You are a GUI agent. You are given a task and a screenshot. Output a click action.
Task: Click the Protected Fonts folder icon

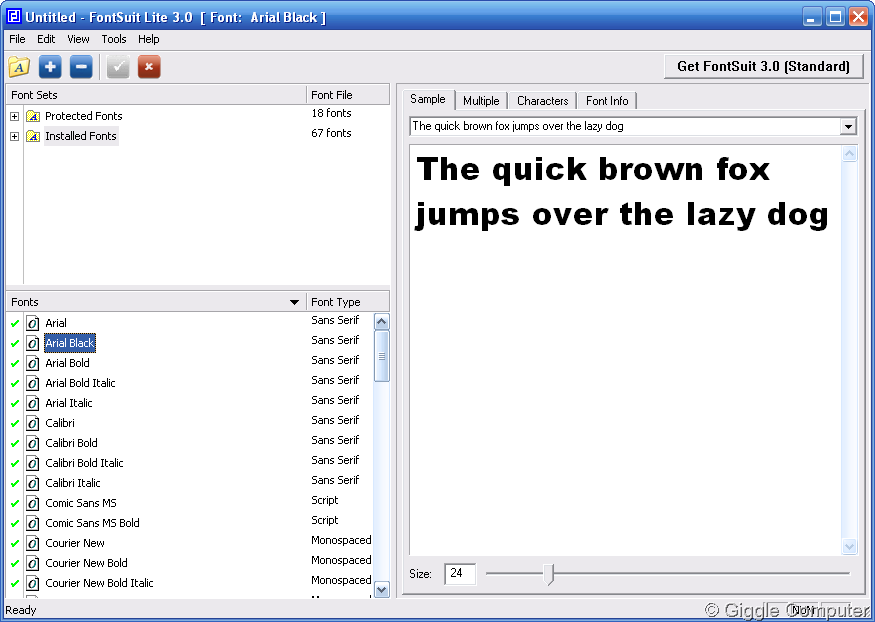33,116
